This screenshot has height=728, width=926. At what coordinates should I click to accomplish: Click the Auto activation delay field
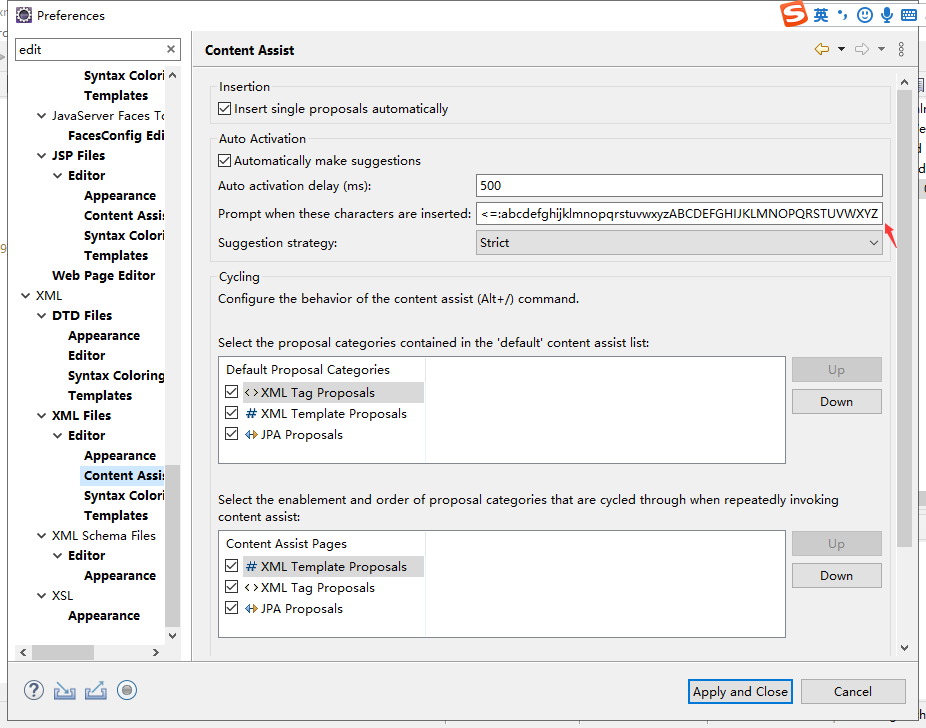(x=679, y=186)
